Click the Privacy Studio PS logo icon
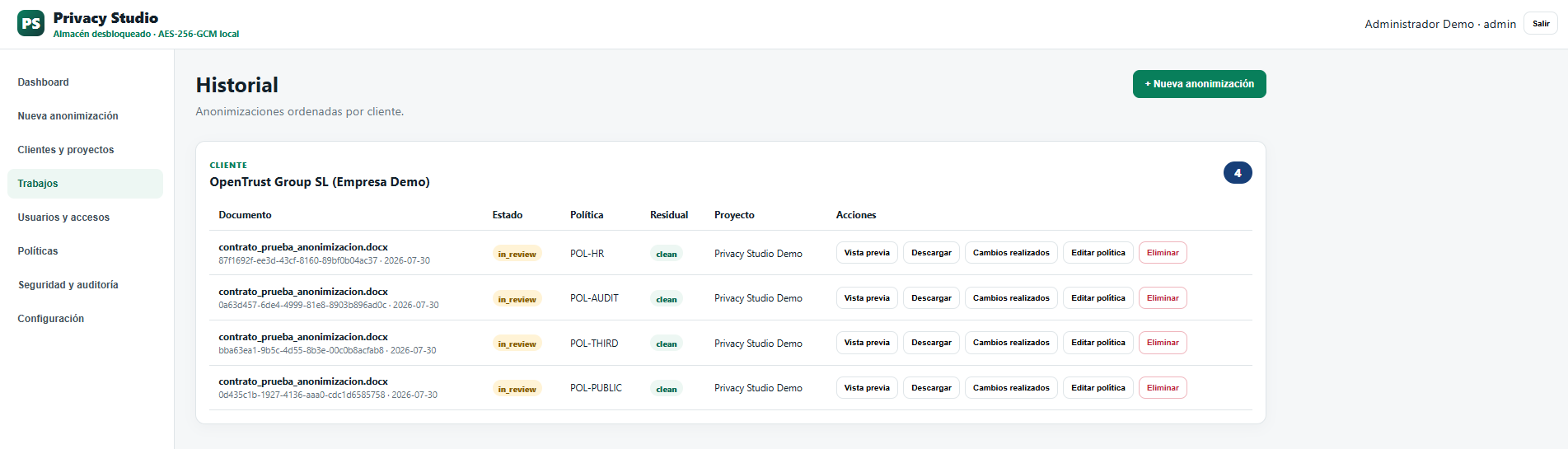This screenshot has width=1568, height=449. tap(30, 24)
